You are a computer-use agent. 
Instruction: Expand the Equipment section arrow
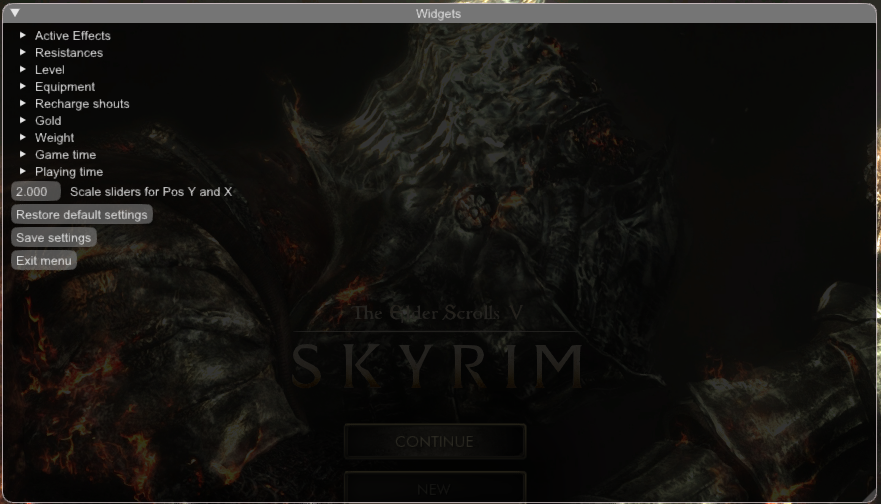[x=22, y=86]
